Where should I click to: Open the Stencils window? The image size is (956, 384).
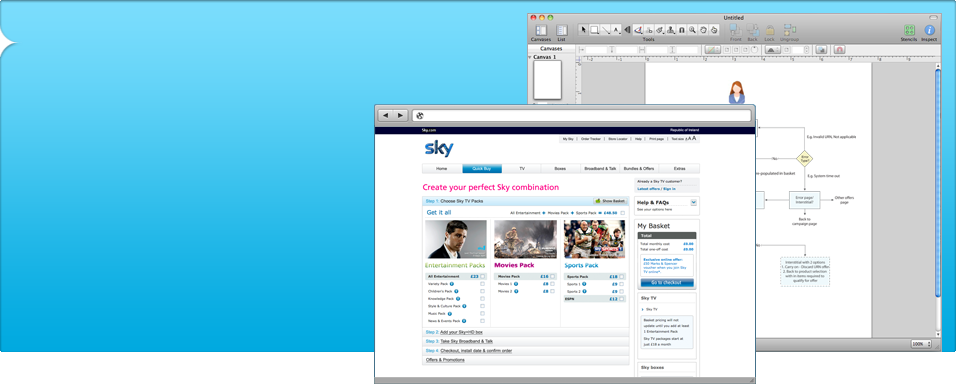(x=909, y=30)
